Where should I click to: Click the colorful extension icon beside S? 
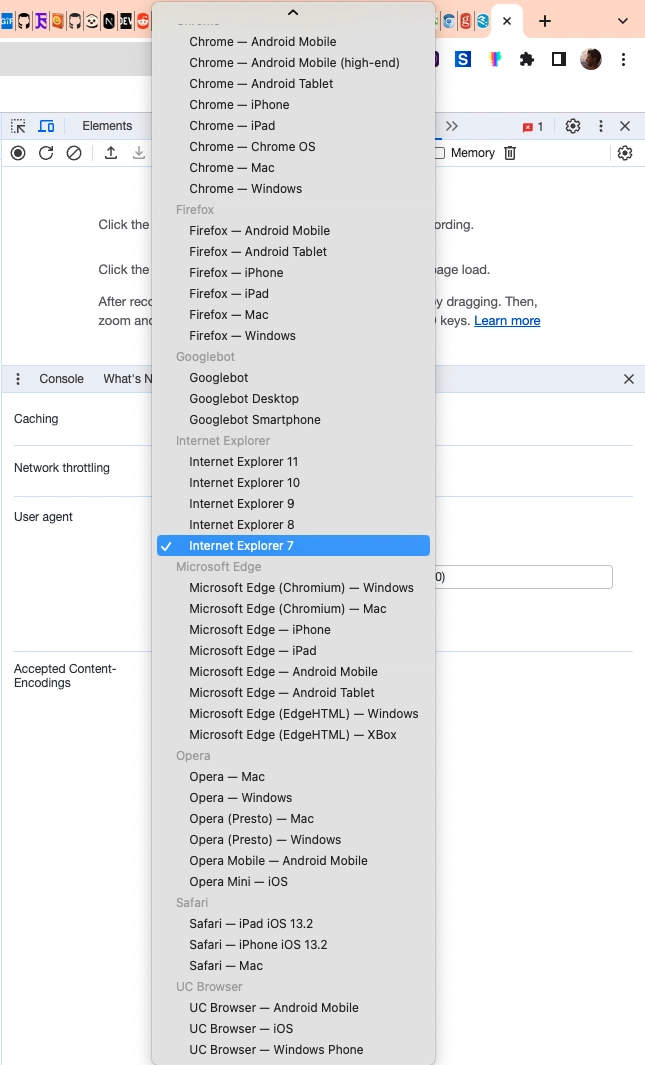pyautogui.click(x=495, y=60)
